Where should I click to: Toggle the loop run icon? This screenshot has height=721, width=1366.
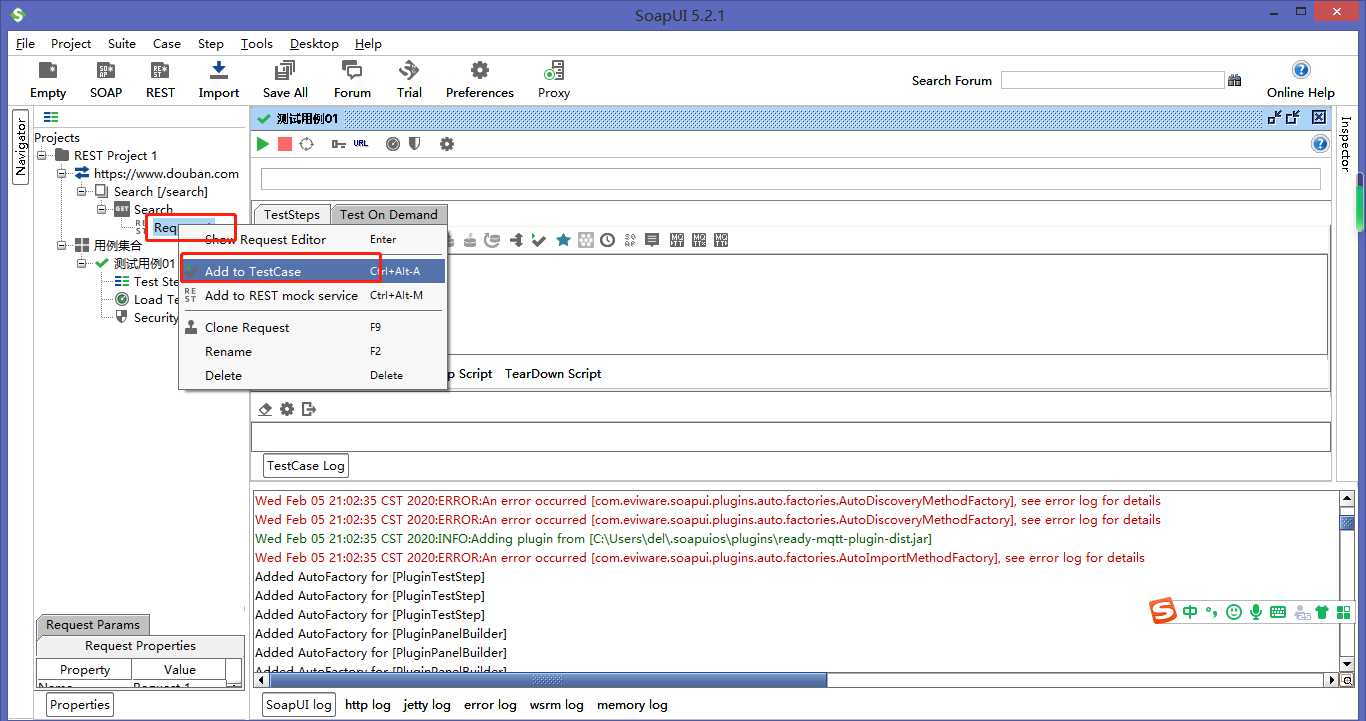tap(307, 144)
